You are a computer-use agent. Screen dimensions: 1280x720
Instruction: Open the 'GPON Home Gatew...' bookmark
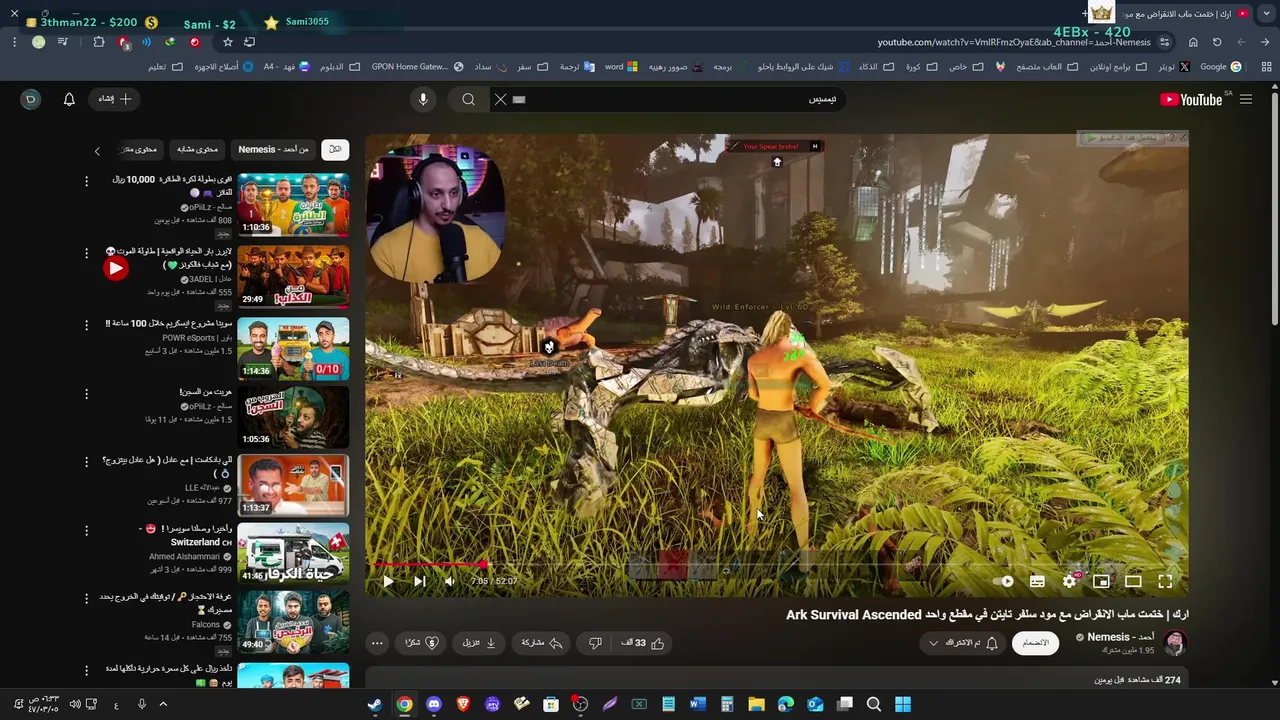[417, 67]
